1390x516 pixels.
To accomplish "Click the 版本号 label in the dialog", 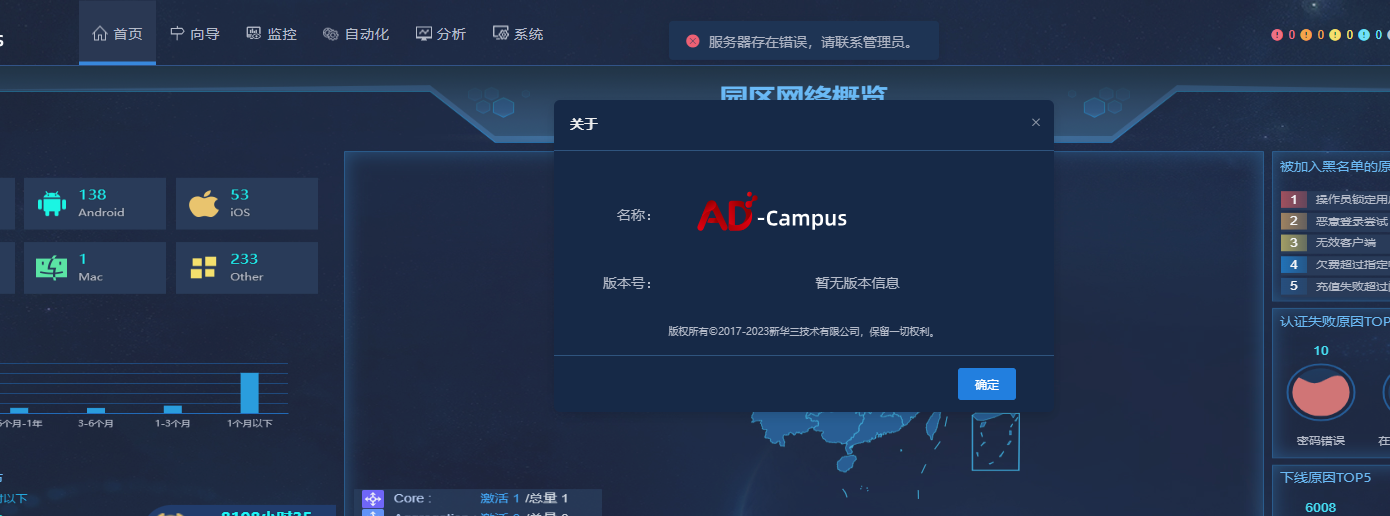I will pos(627,283).
